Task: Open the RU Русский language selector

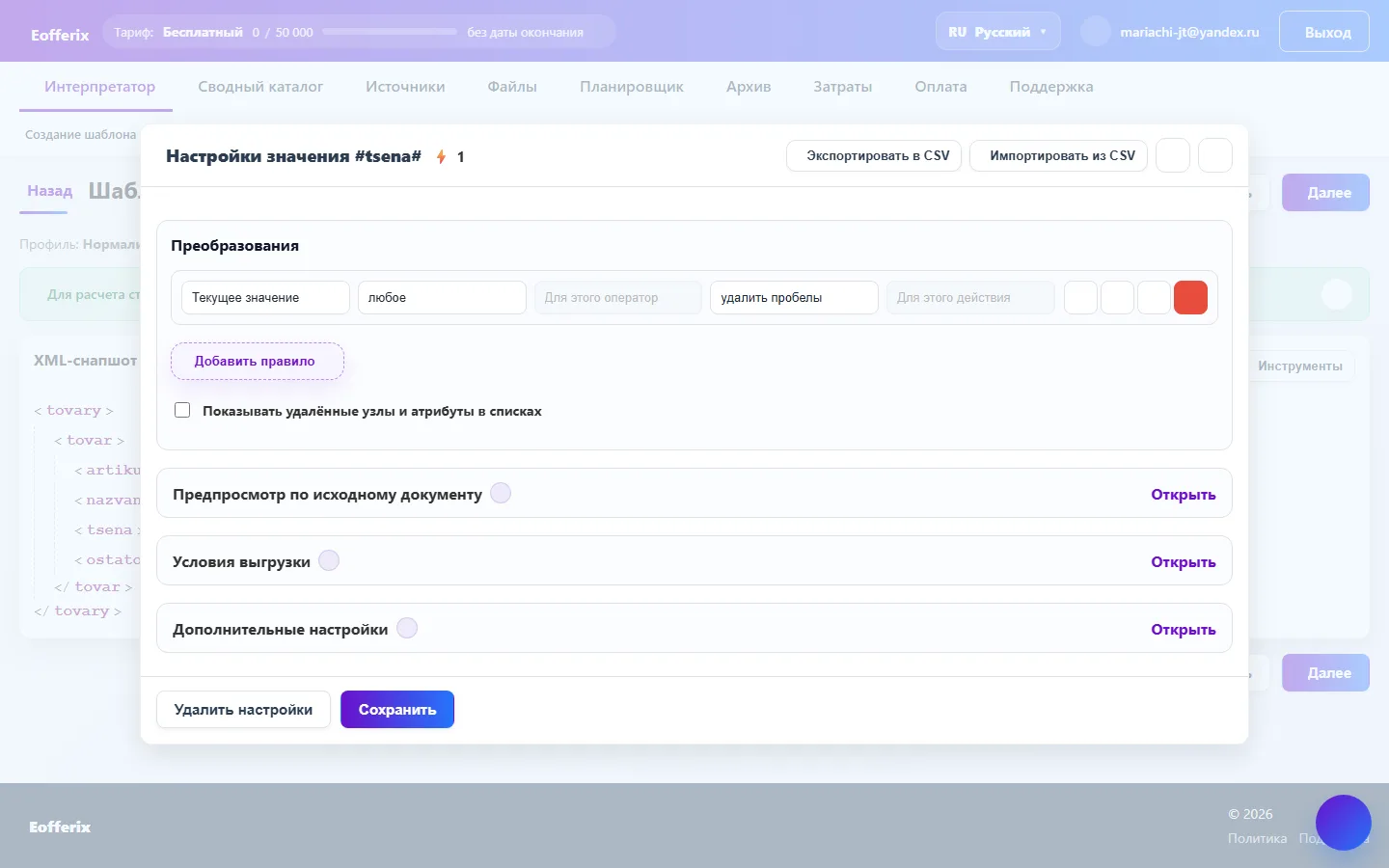Action: click(x=997, y=32)
